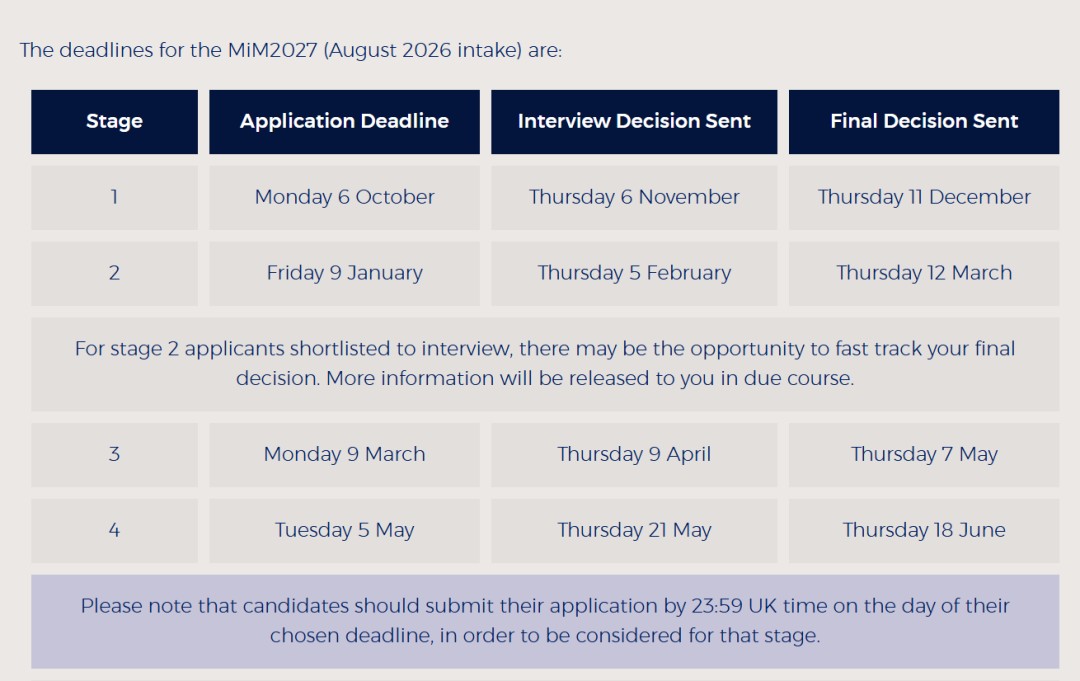Select the Monday 6 October cell
The height and width of the screenshot is (681, 1080).
click(x=344, y=197)
